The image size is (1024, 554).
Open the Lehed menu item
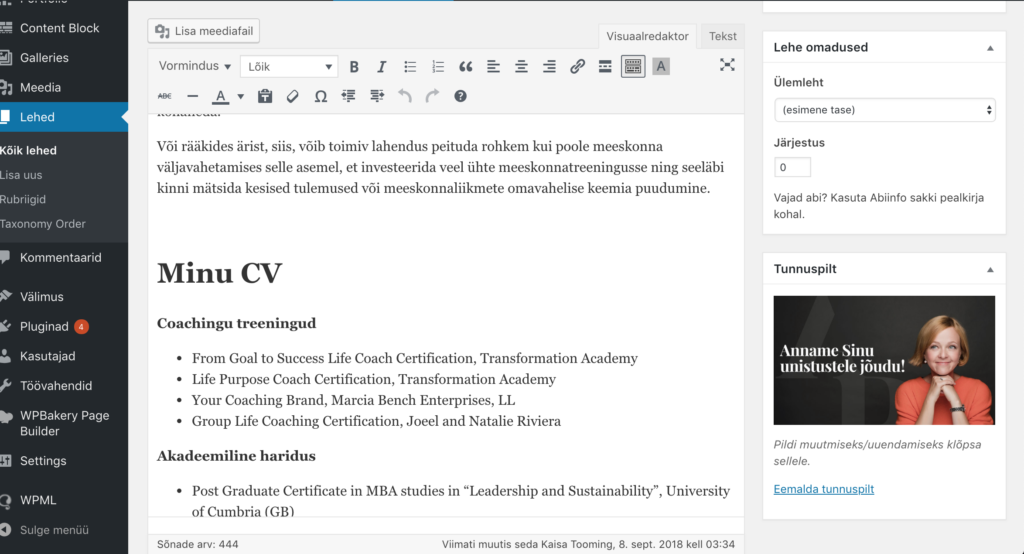pyautogui.click(x=64, y=117)
